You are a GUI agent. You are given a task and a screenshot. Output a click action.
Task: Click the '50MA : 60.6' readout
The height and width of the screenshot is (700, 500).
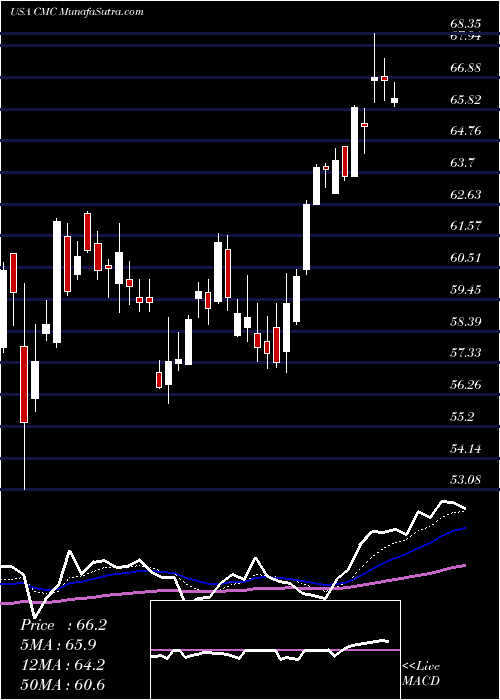tap(63, 684)
